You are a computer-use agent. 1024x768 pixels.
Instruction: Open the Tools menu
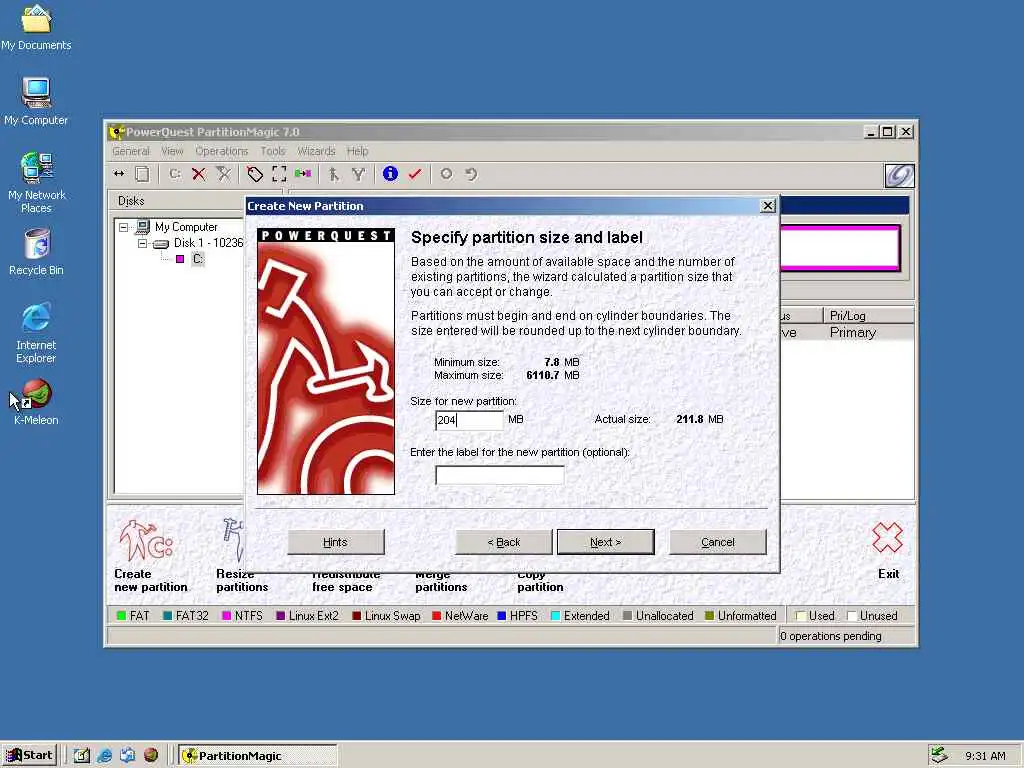click(x=272, y=151)
